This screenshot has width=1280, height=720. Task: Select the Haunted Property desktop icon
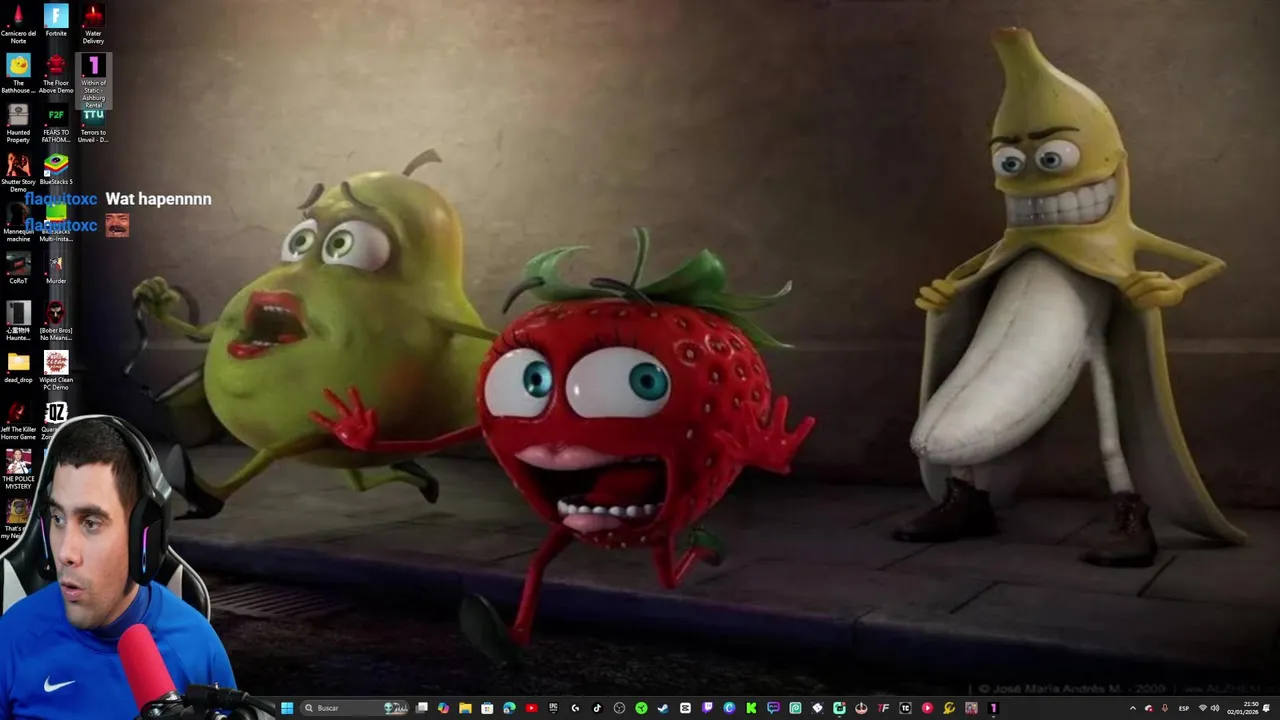click(18, 123)
